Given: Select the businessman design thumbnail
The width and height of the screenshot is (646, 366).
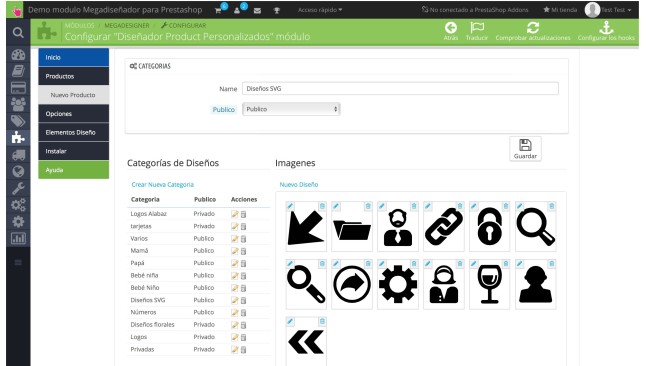Looking at the screenshot, I should (398, 227).
